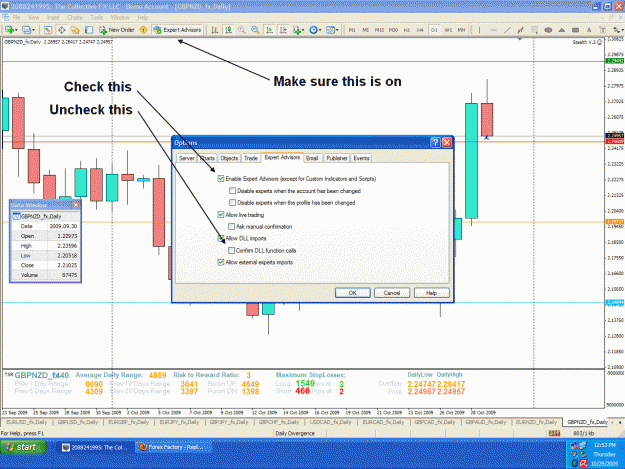Viewport: 625px width, 469px height.
Task: Select the text label tool
Action: [x=602, y=30]
